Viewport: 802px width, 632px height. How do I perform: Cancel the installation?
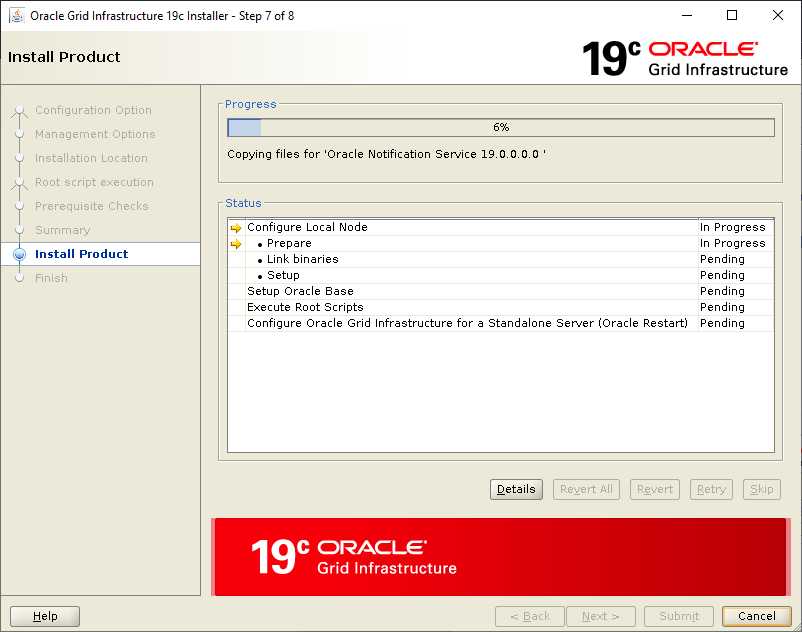point(756,616)
